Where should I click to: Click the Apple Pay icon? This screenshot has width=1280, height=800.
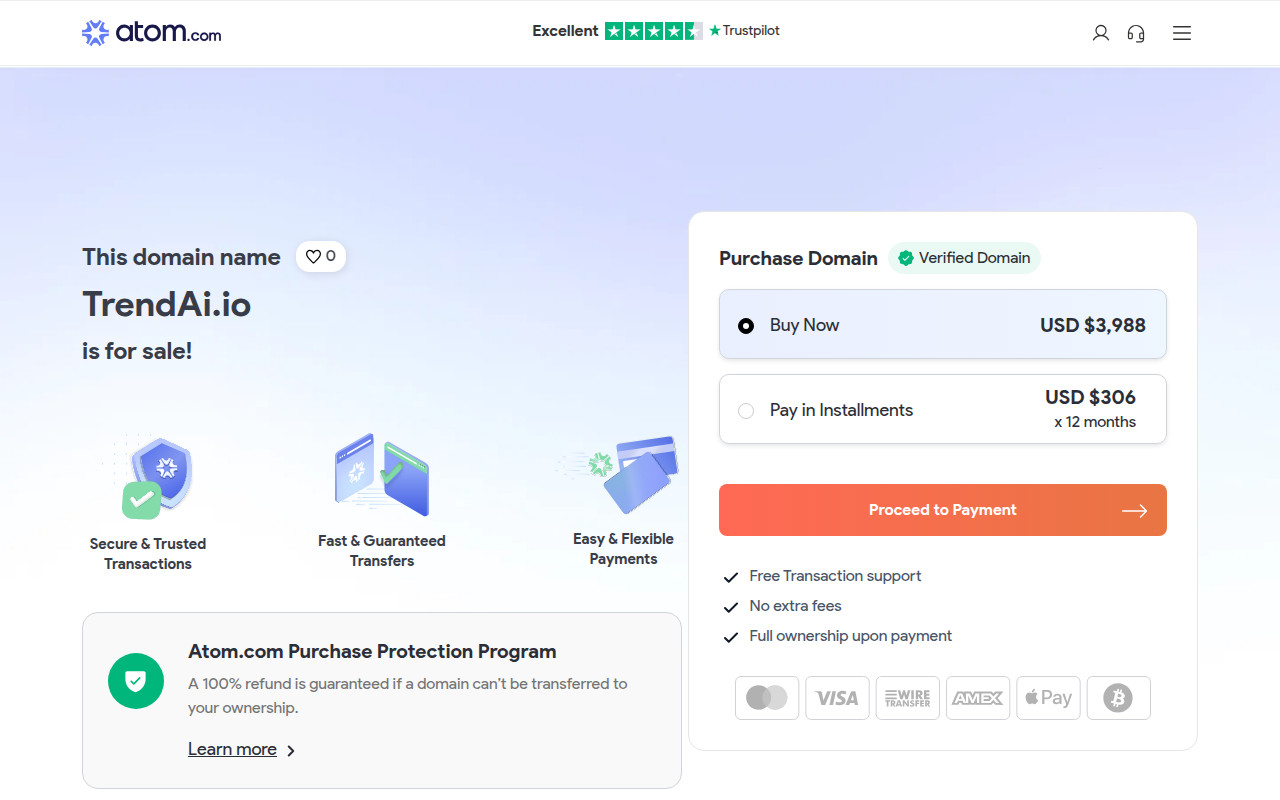tap(1048, 698)
